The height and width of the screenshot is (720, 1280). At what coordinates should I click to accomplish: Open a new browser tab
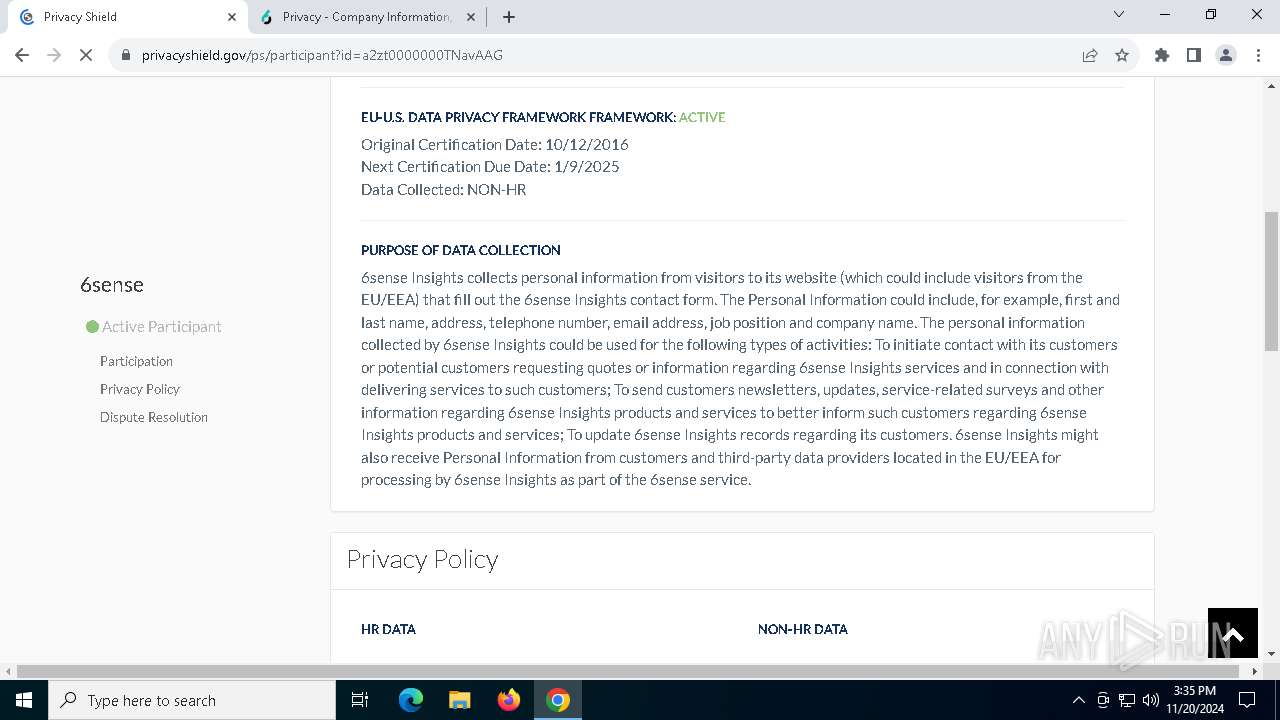[509, 16]
